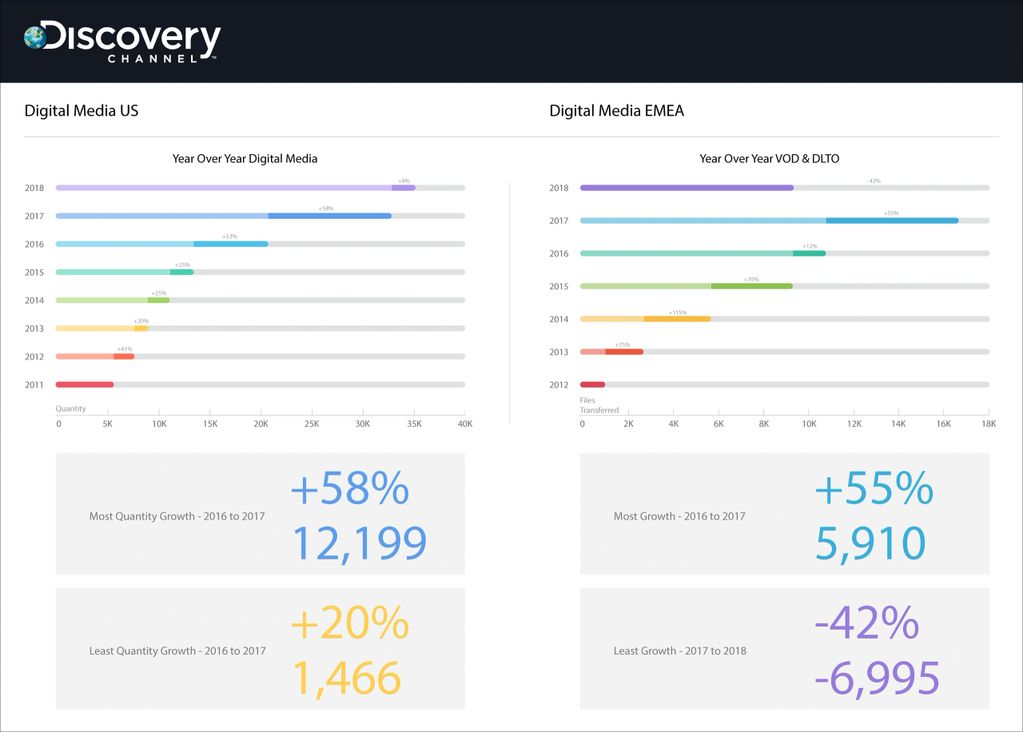Select the Digital Media EMEA heading
This screenshot has height=732, width=1023.
[x=617, y=111]
